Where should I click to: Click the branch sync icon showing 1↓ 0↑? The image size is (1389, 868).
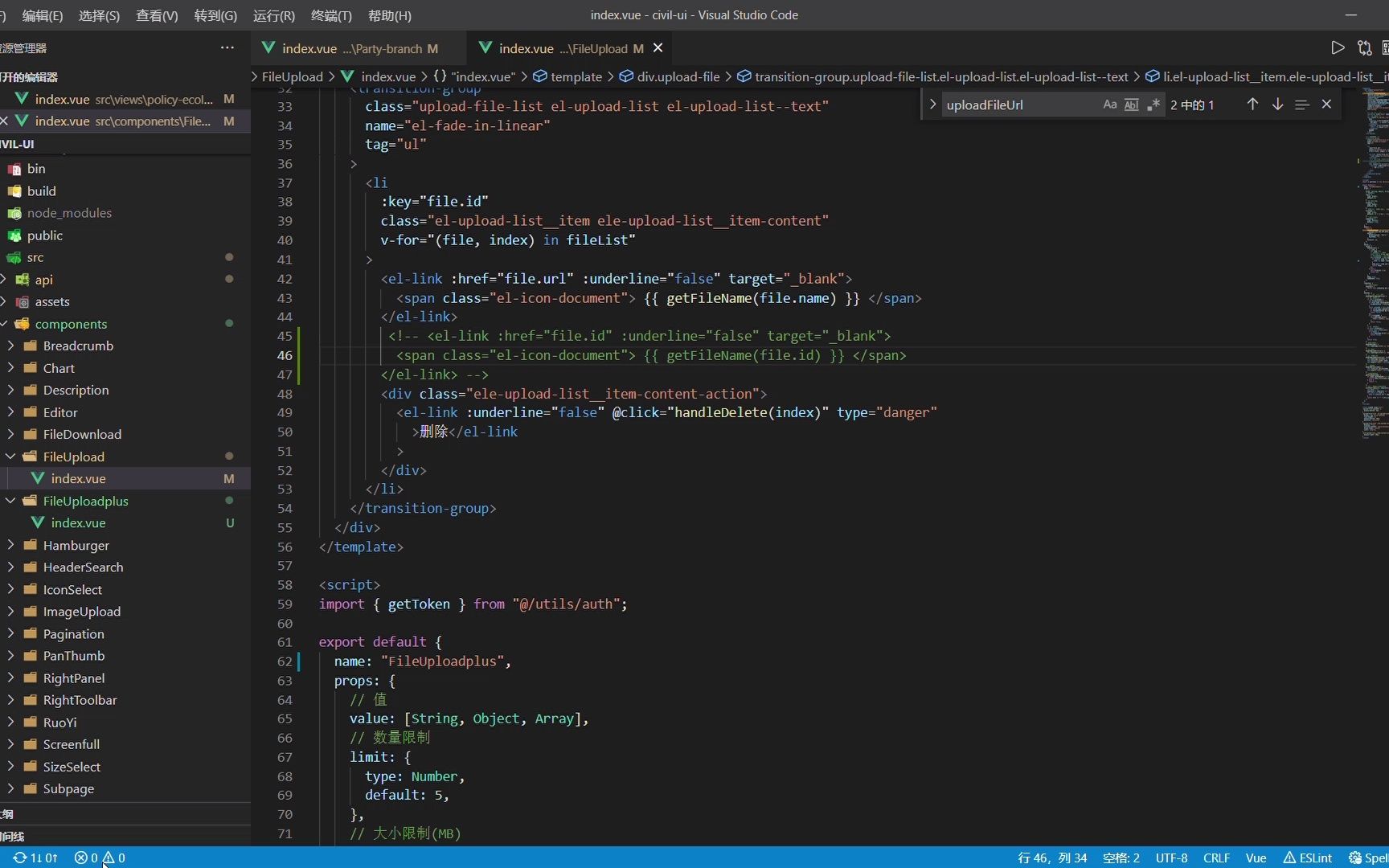coord(35,858)
